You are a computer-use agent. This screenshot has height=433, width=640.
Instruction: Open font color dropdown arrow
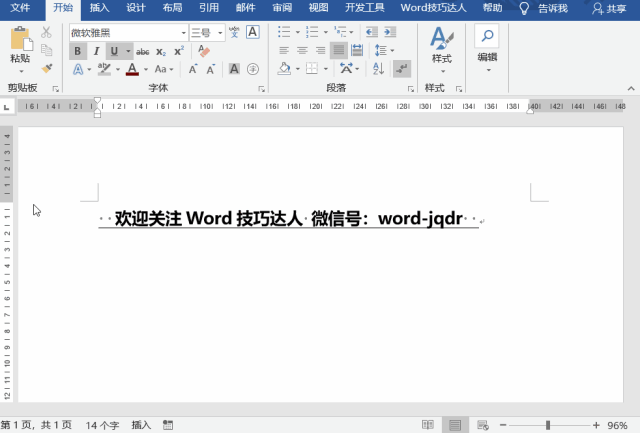click(146, 69)
